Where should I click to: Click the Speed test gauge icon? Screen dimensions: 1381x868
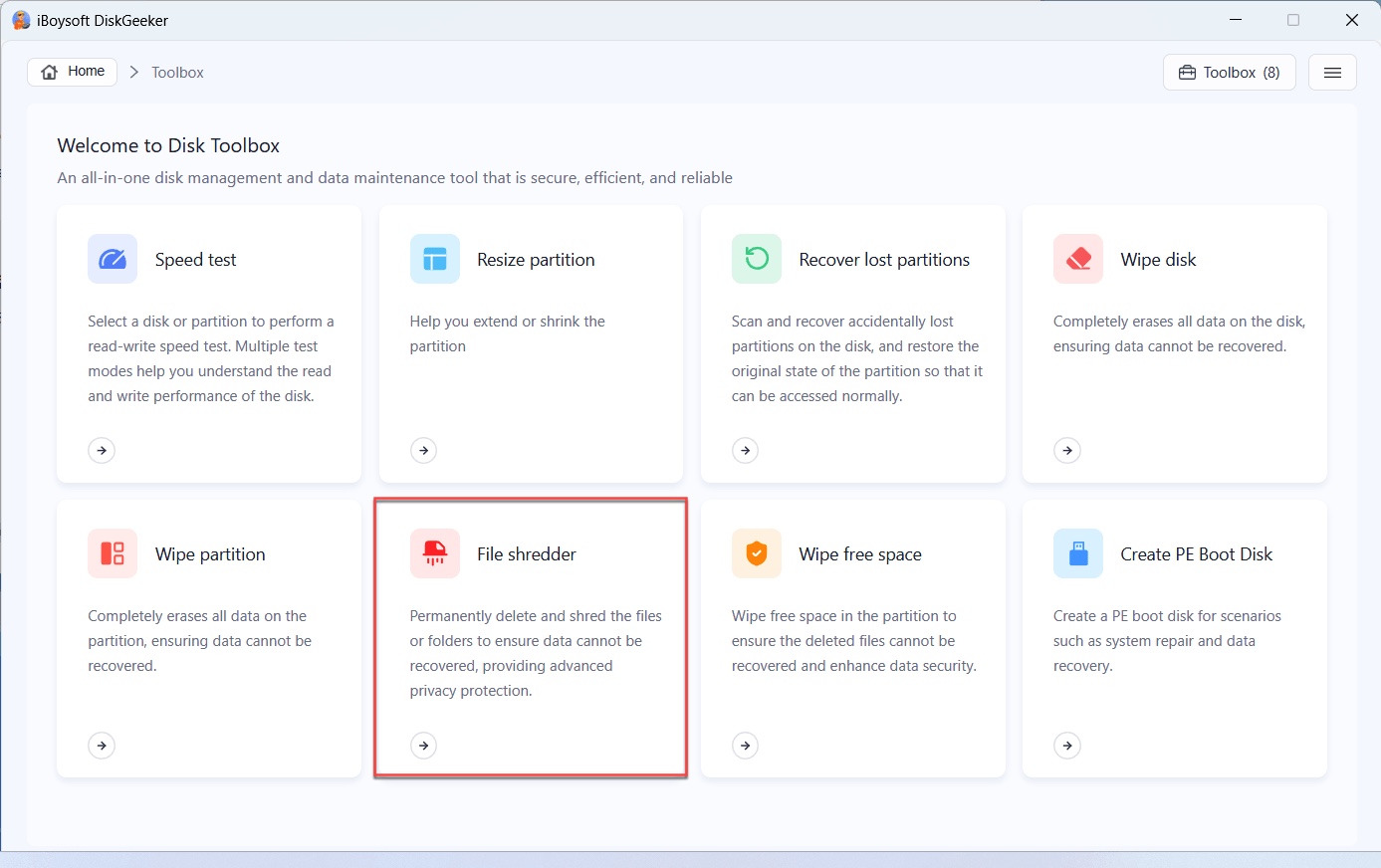[113, 260]
